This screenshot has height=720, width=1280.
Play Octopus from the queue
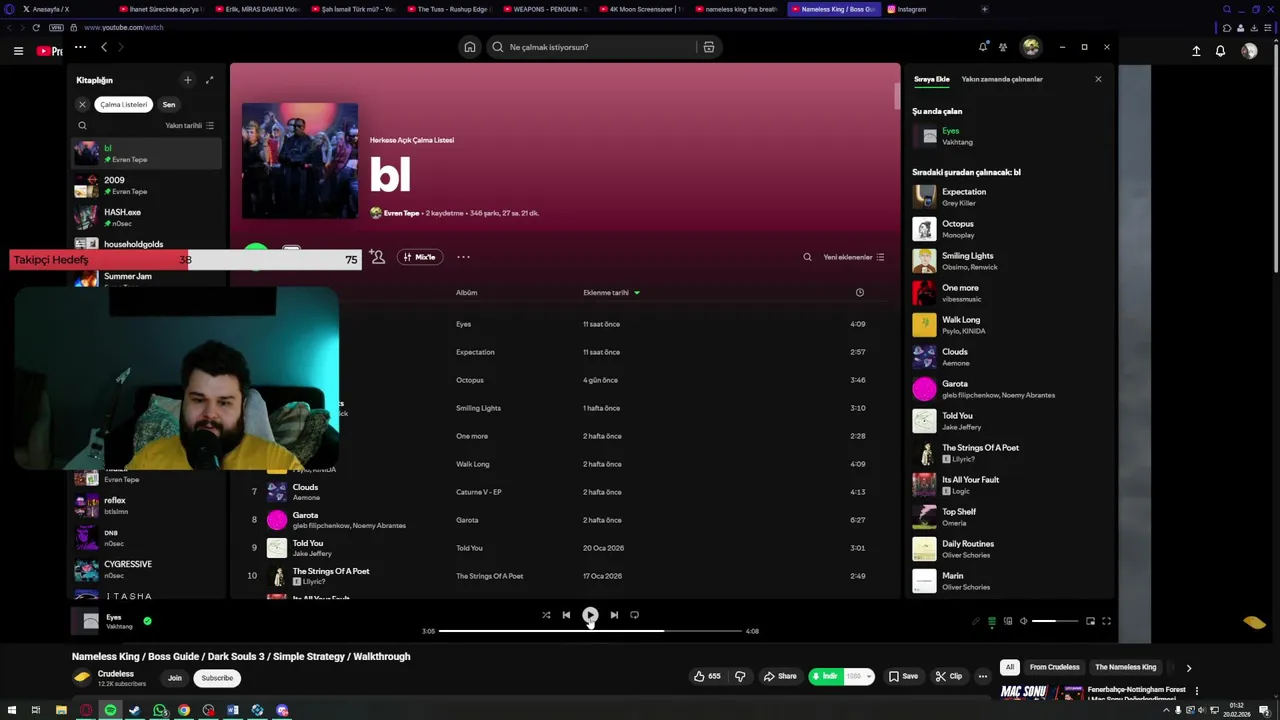tap(1008, 229)
